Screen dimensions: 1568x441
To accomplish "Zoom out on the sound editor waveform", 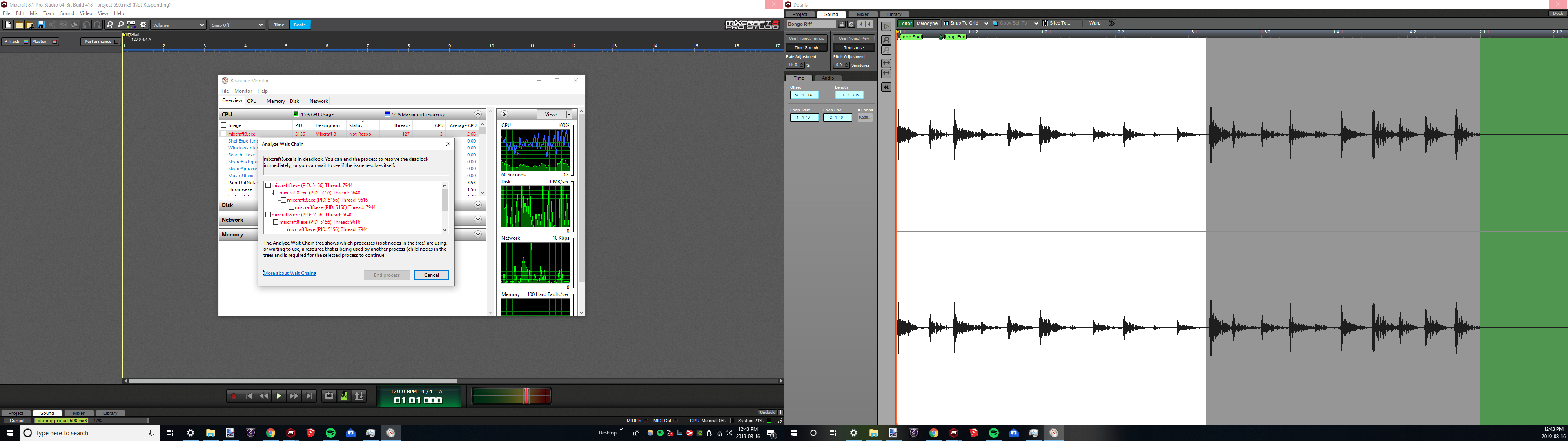I will coord(886,50).
